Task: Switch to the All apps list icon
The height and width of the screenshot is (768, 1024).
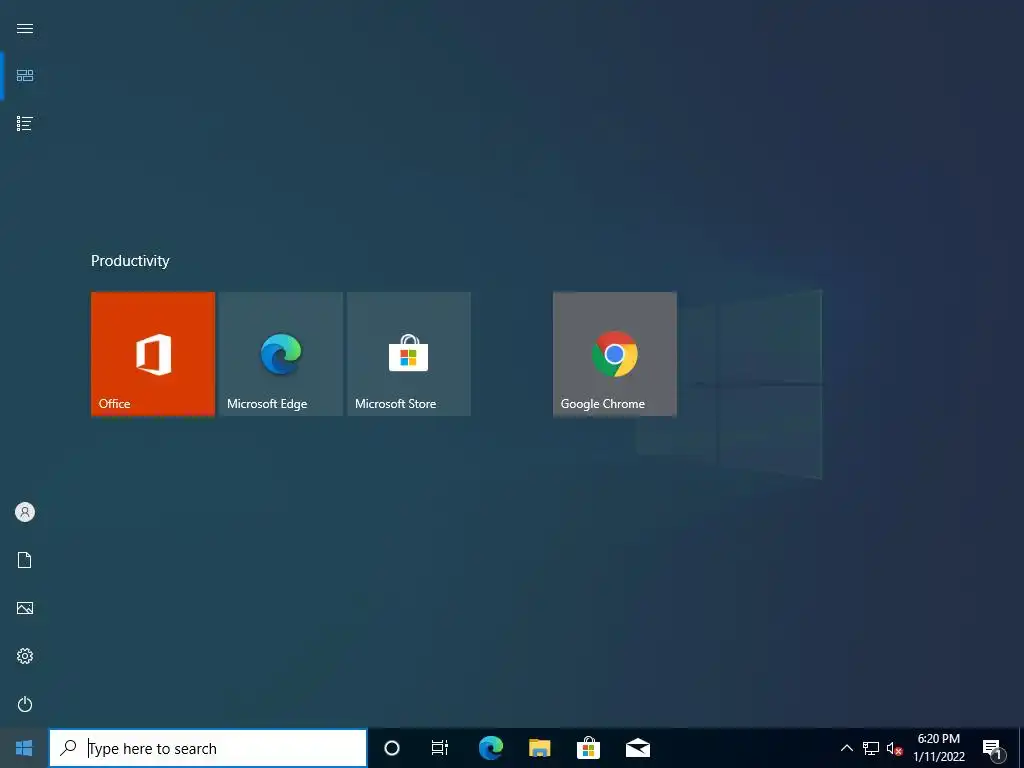Action: (x=25, y=123)
